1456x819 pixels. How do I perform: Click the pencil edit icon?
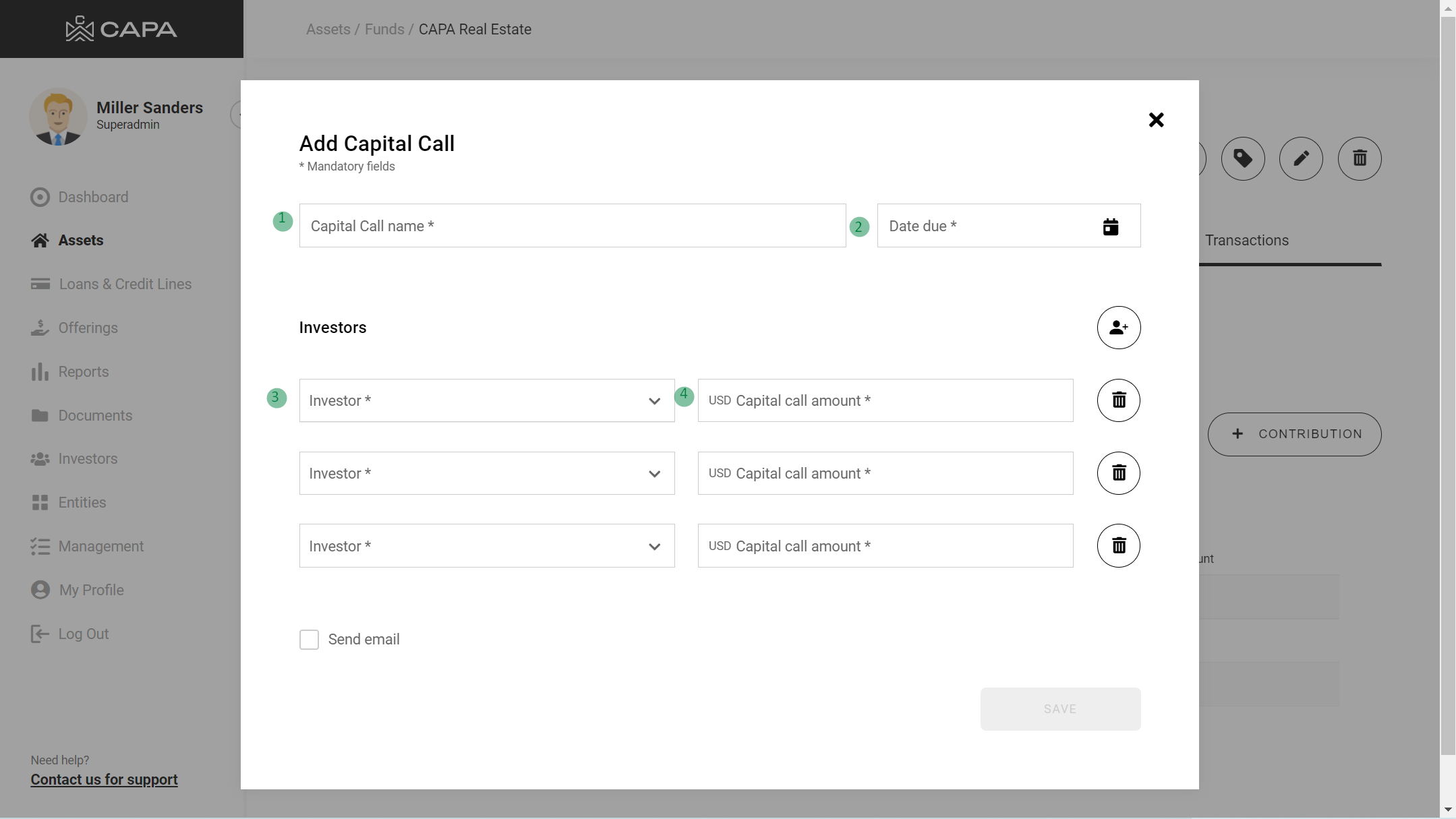(1300, 159)
